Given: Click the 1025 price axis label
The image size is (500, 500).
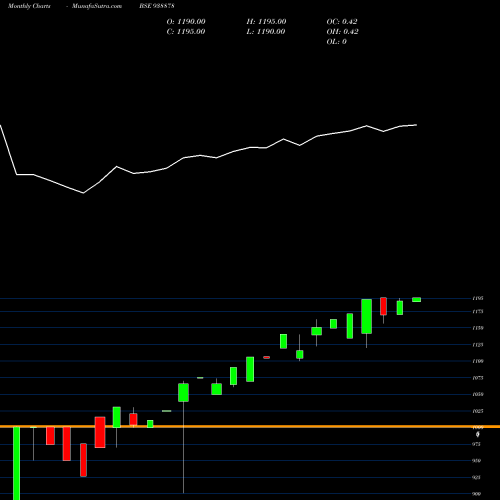Looking at the screenshot, I should (x=478, y=411).
